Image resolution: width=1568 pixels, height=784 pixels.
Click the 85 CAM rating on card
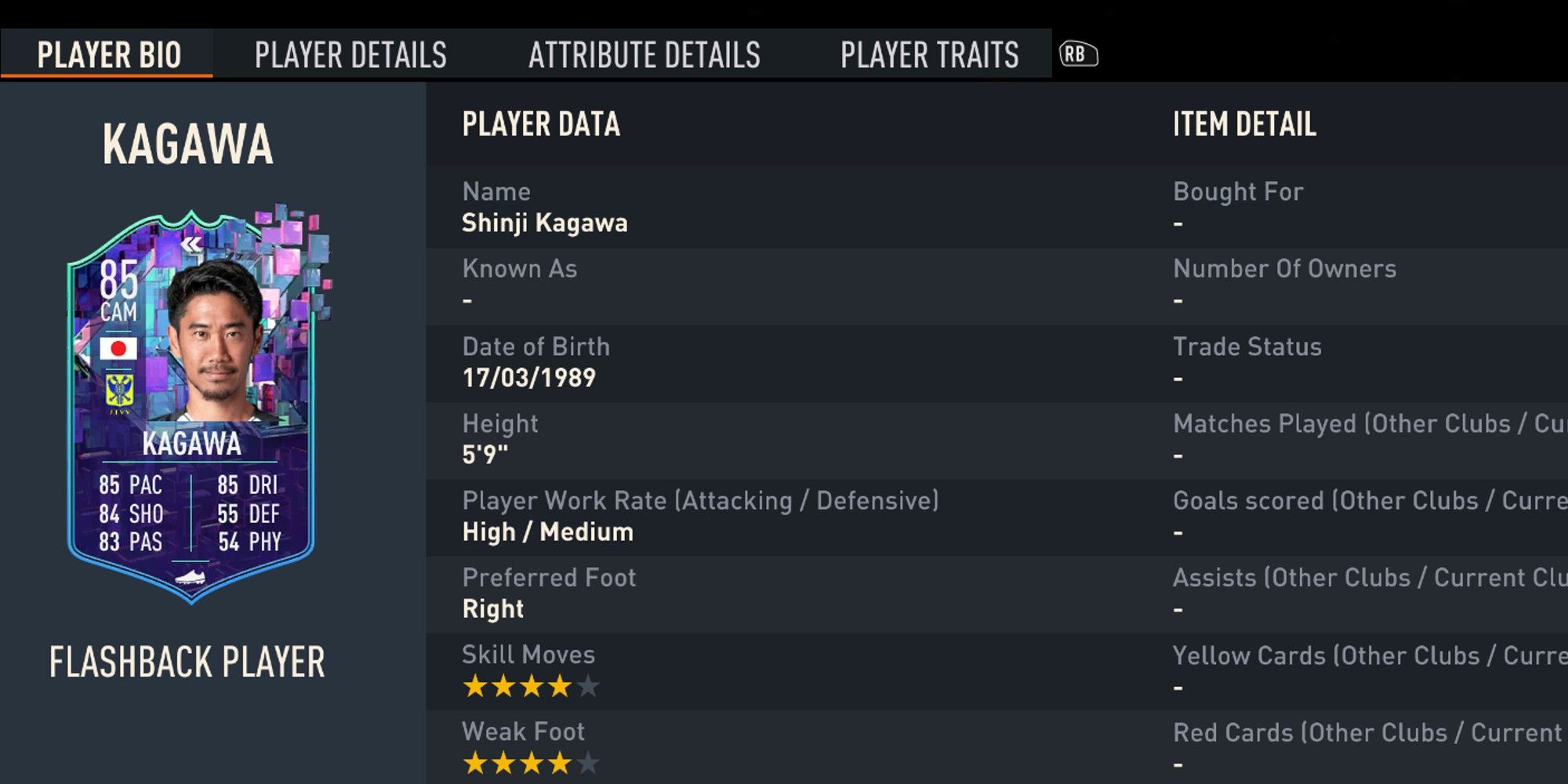pyautogui.click(x=118, y=291)
